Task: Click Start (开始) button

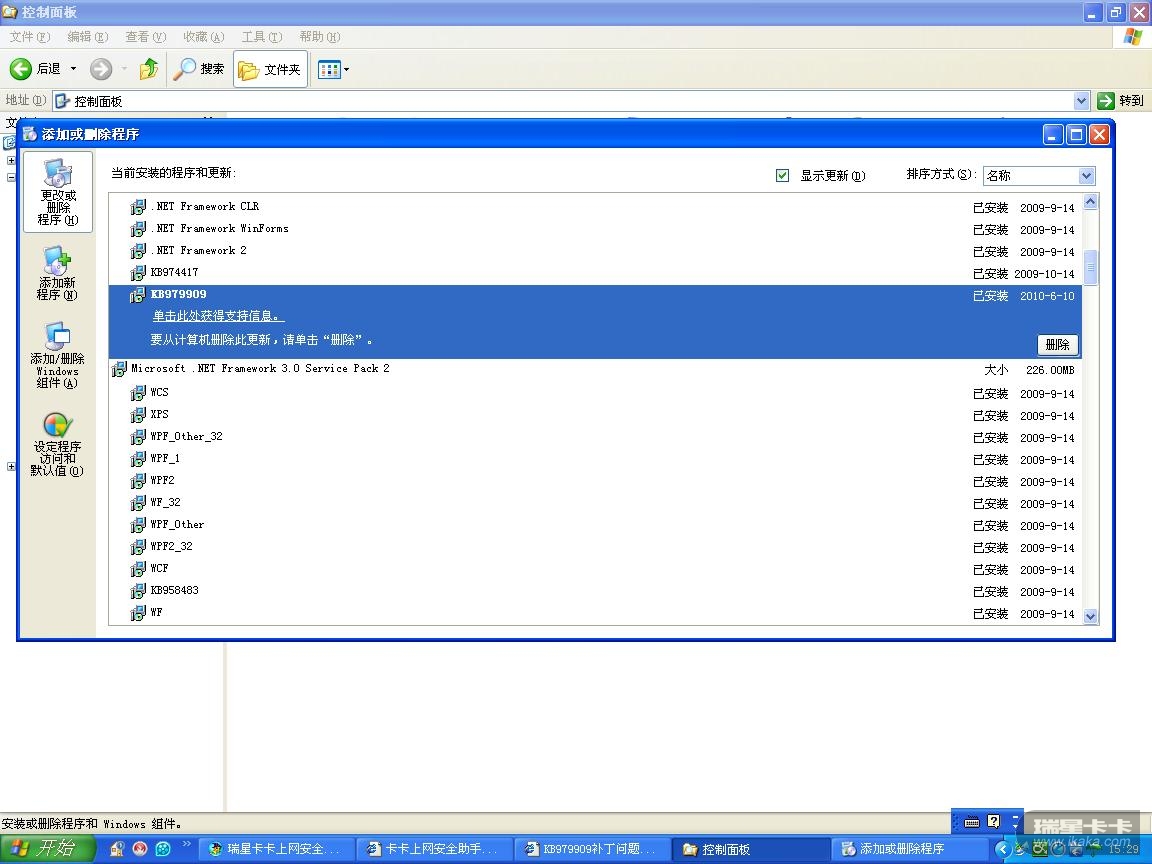Action: tap(47, 849)
